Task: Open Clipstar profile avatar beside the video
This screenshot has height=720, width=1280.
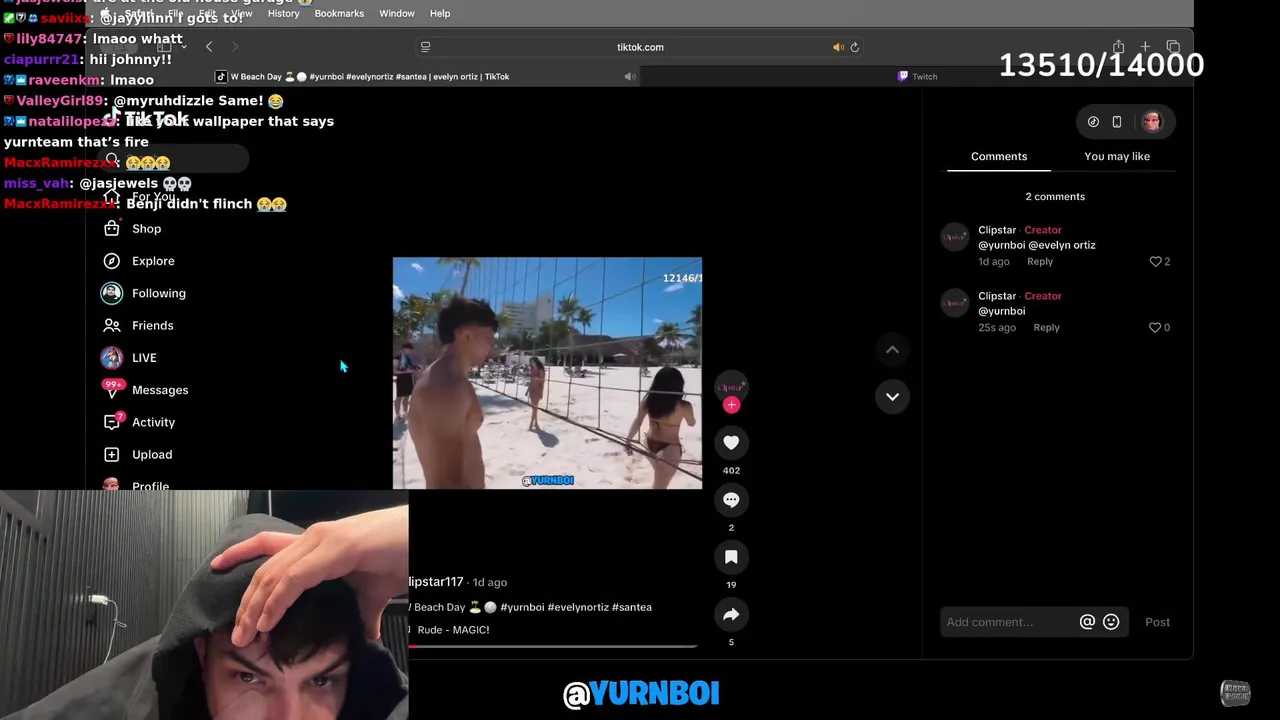Action: [x=731, y=387]
